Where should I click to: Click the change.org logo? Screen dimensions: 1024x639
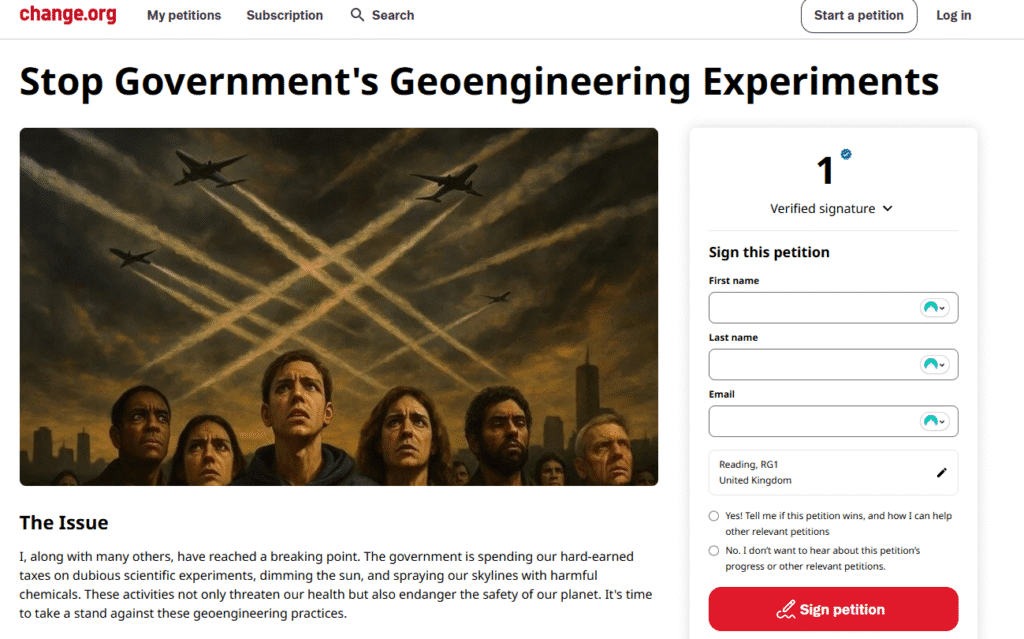click(x=68, y=15)
